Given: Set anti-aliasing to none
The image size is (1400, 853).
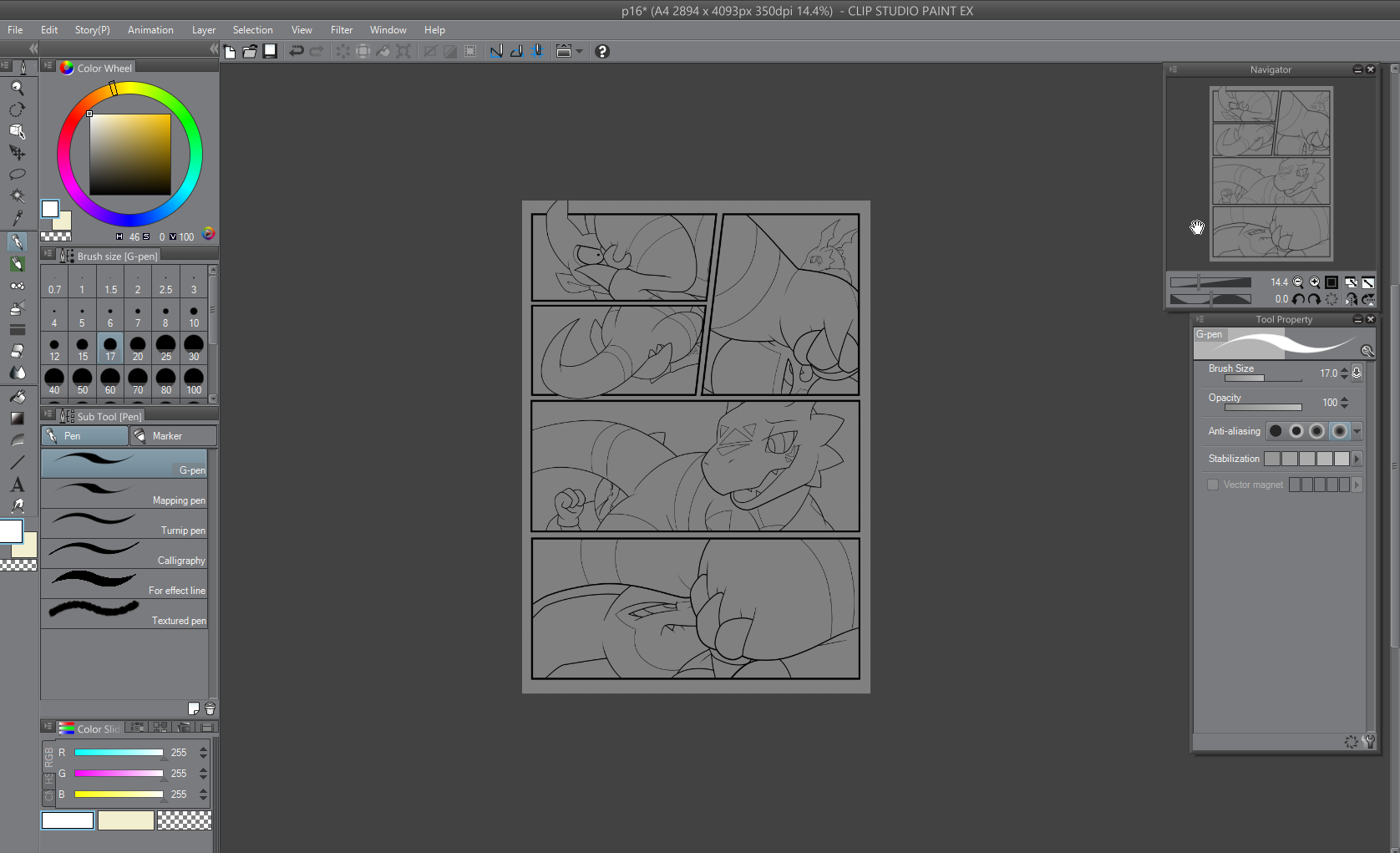Looking at the screenshot, I should click(1276, 431).
